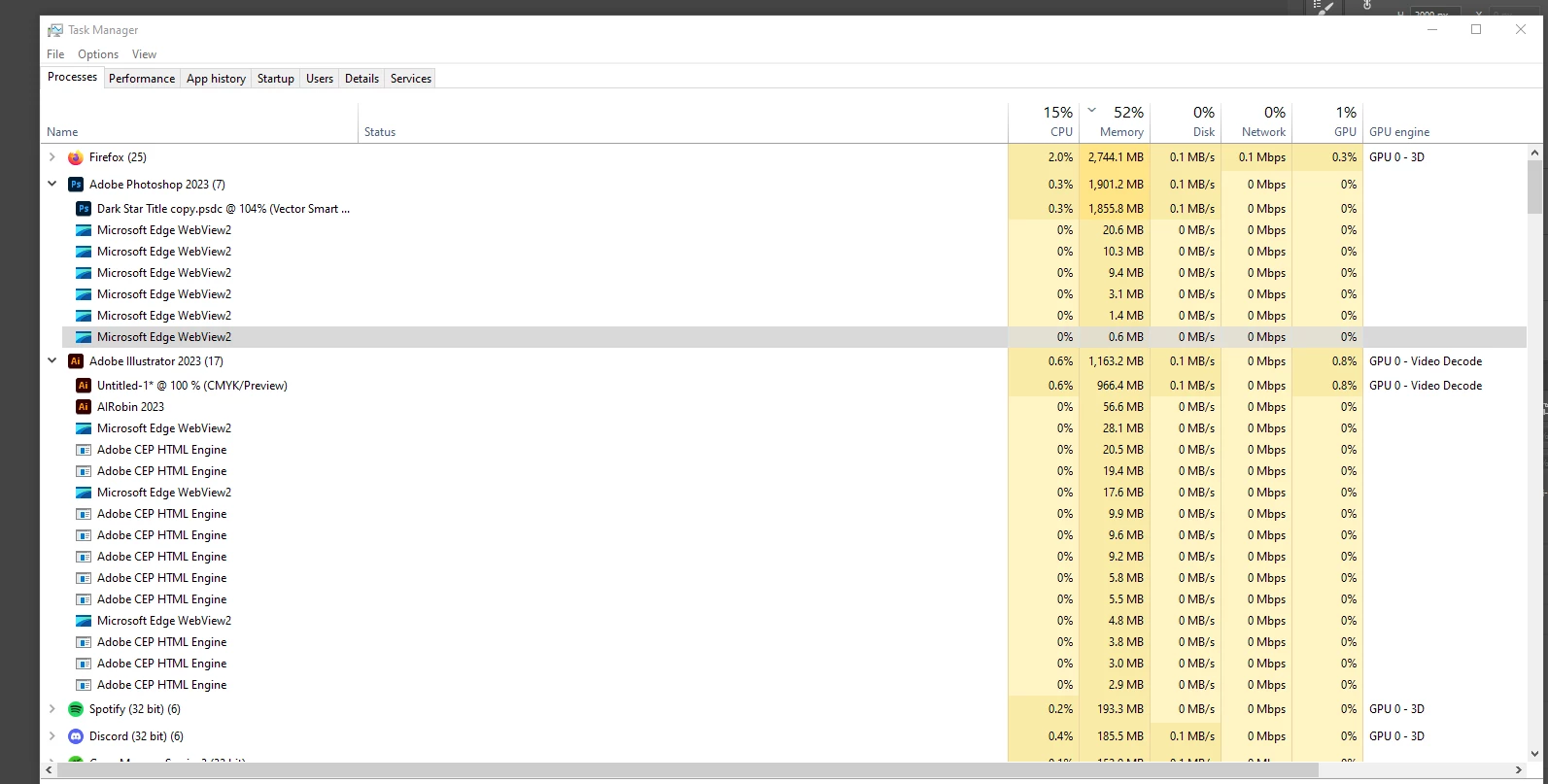Click CEP HTML Engine icon in 19.4 MB row

click(84, 471)
